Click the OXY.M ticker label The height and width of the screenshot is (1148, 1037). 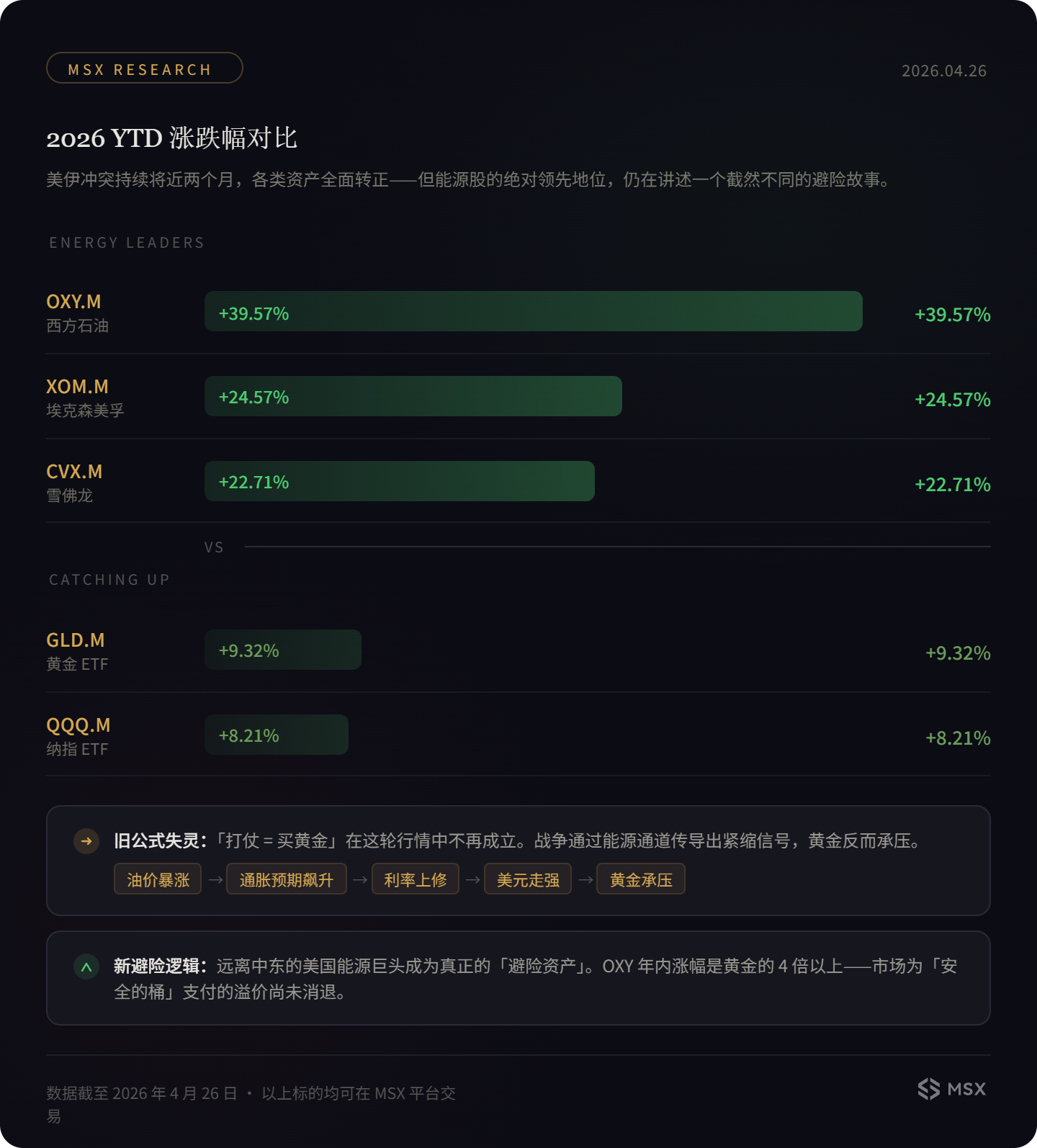(x=73, y=302)
